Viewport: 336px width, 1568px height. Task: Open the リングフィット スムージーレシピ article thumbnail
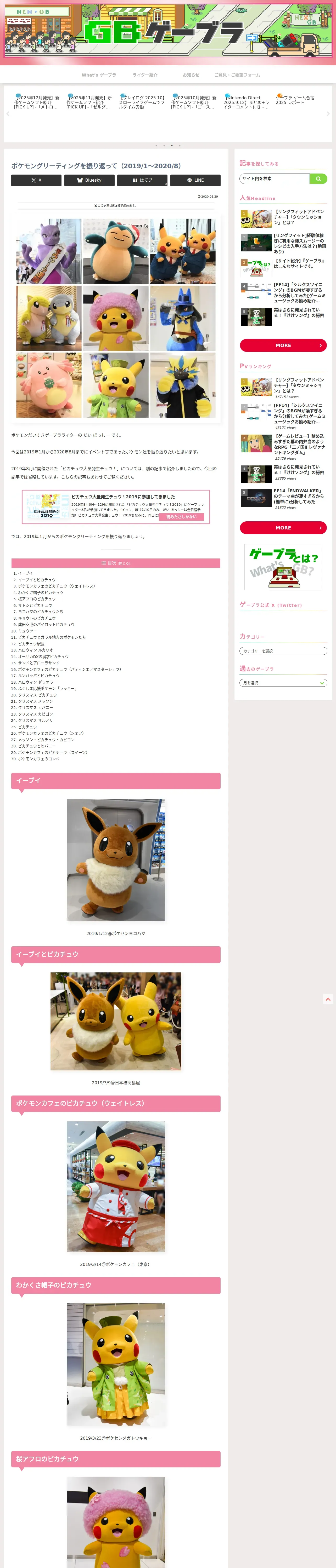[256, 243]
